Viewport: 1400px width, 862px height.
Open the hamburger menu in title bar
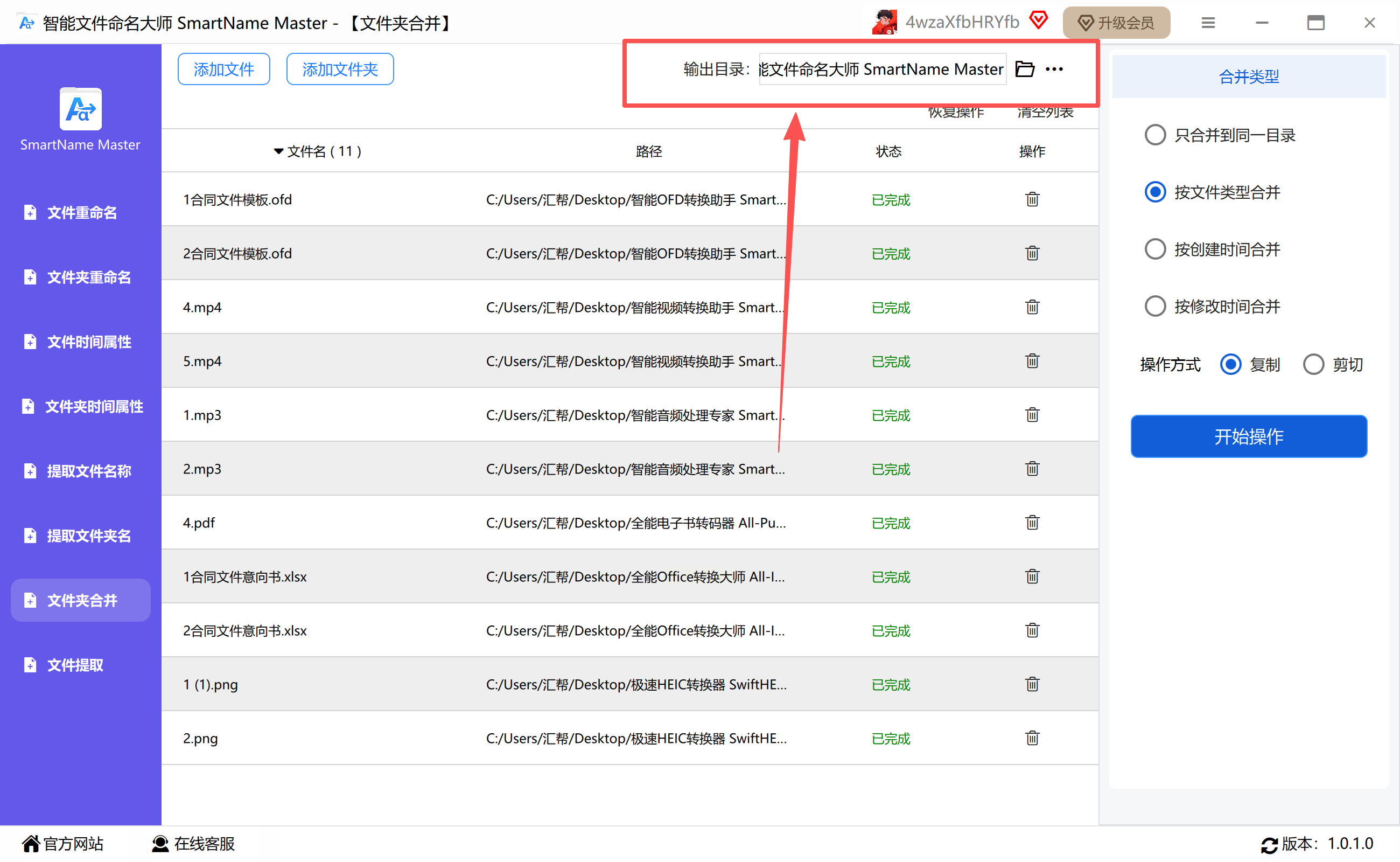(1208, 23)
